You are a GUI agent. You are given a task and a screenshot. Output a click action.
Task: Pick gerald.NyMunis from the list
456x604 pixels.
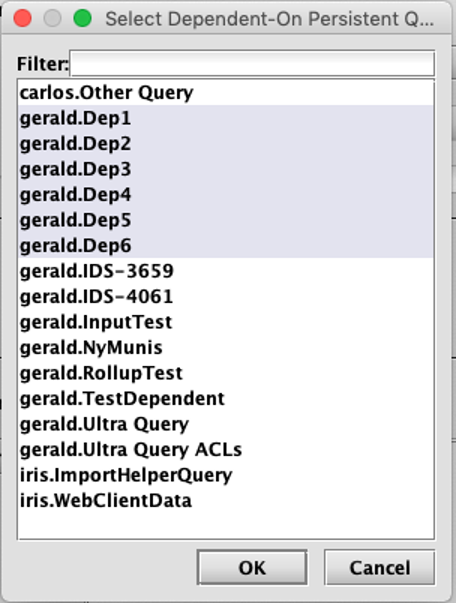click(x=226, y=347)
